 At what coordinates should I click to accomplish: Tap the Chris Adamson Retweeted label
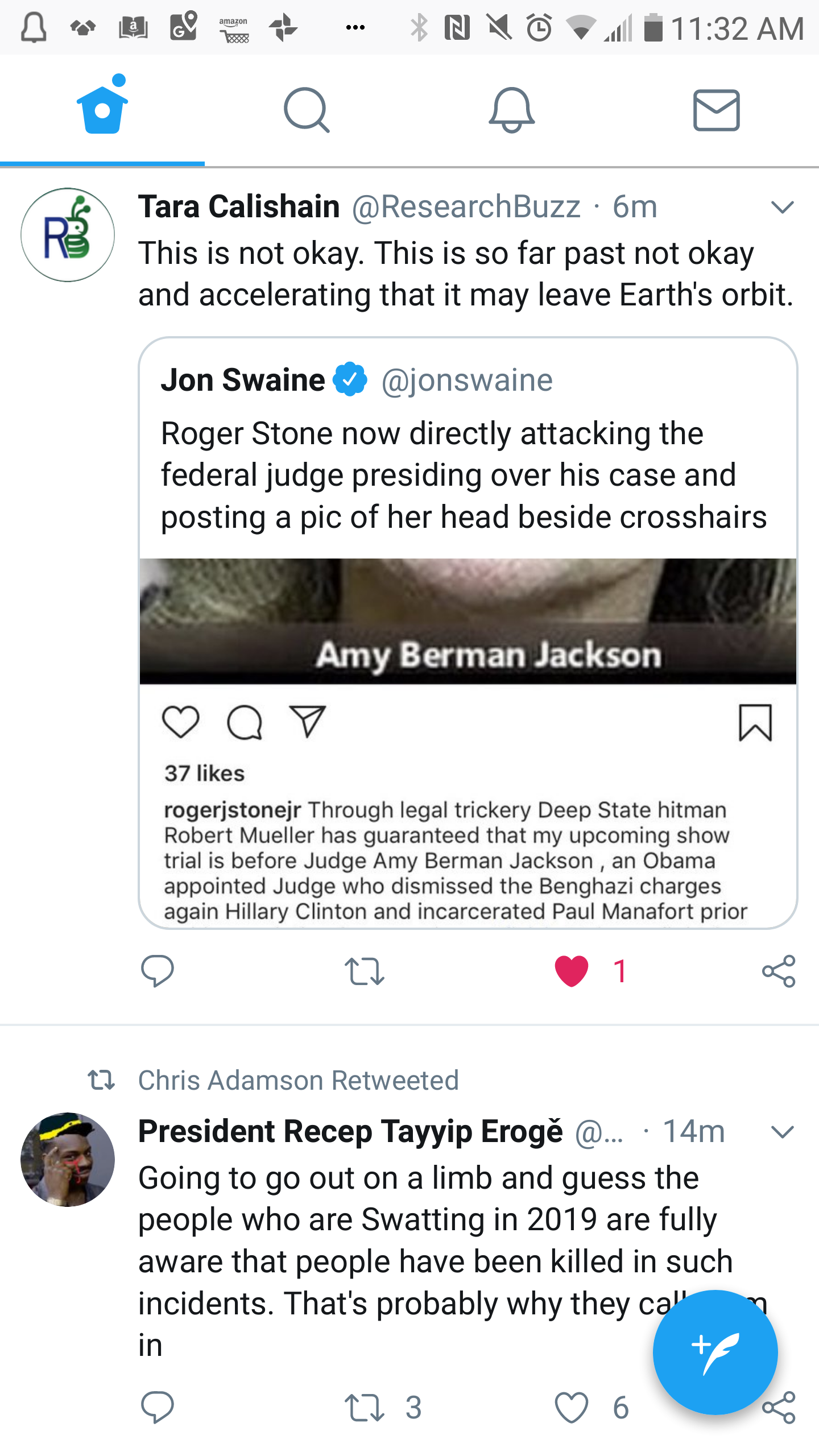(298, 1080)
